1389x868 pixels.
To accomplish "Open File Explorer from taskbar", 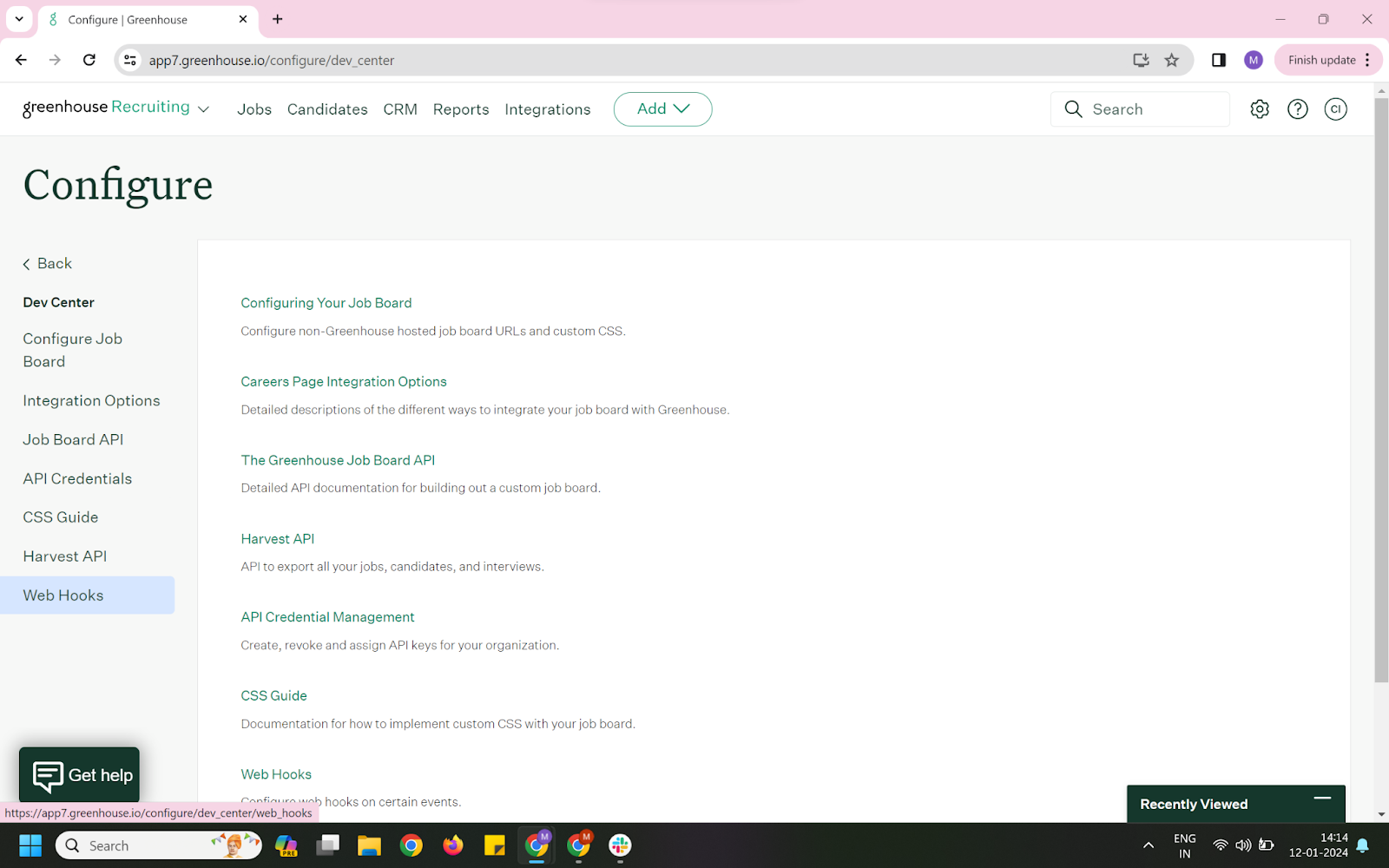I will (x=369, y=845).
